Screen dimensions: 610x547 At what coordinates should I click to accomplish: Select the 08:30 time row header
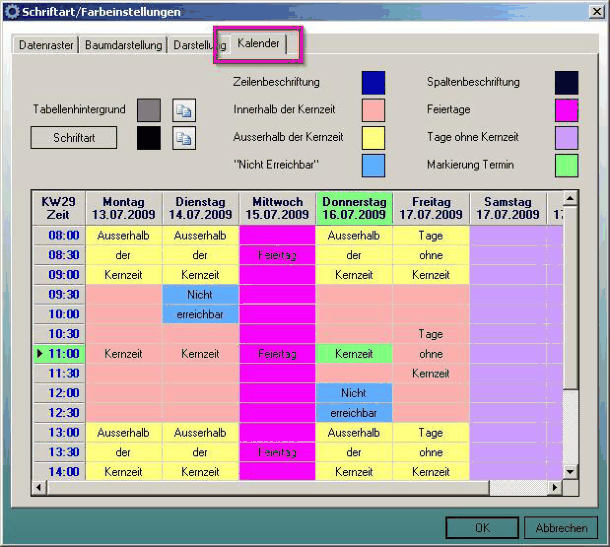(x=59, y=255)
